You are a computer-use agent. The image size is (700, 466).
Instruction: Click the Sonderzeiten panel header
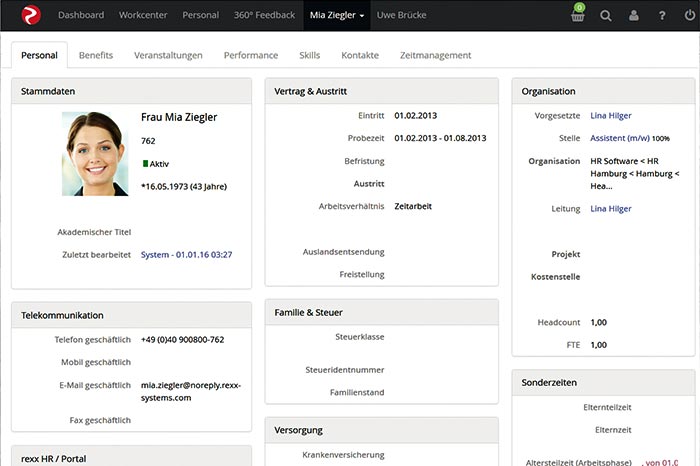coord(603,383)
